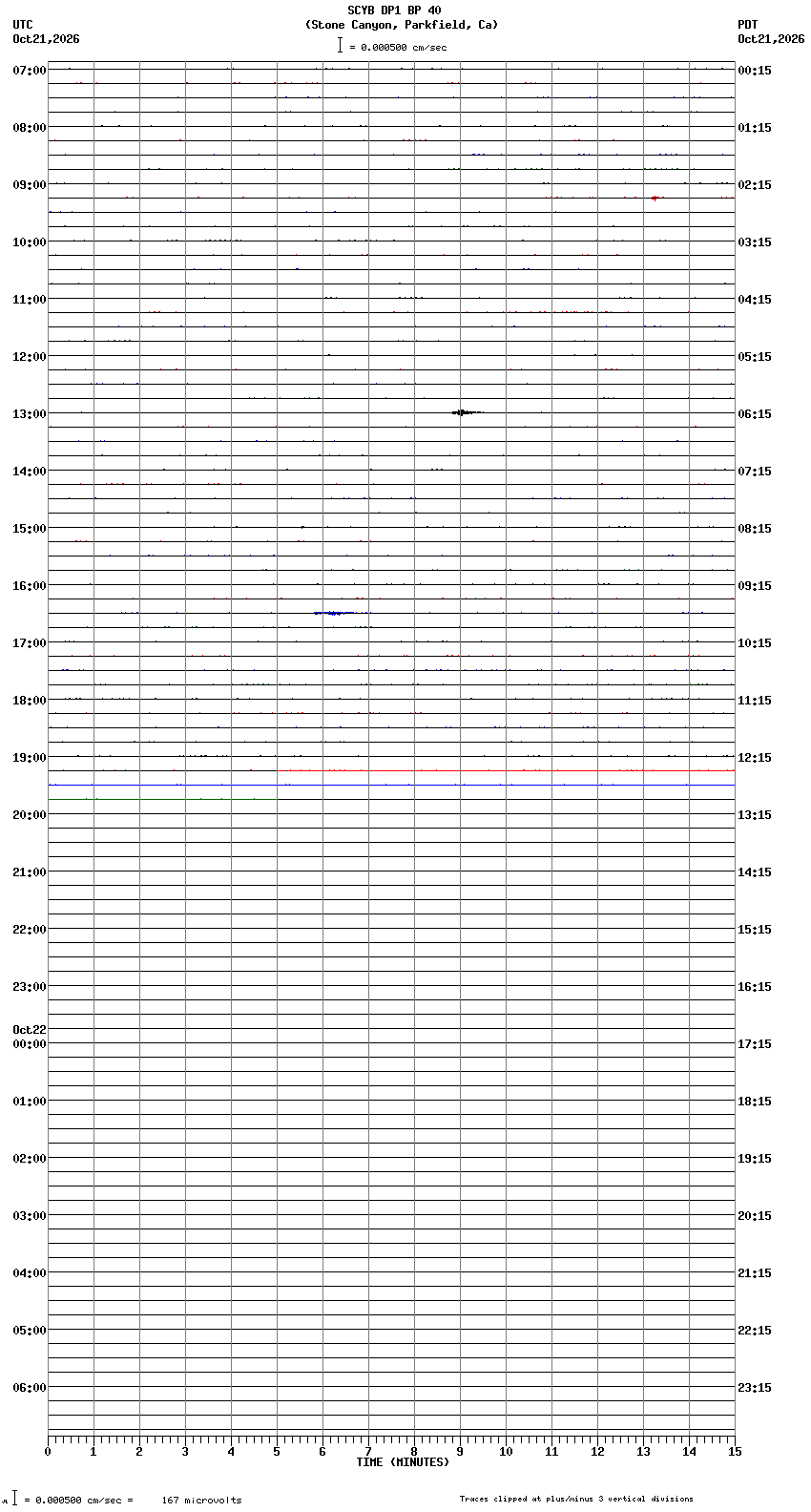Click the '11:15' PDT time label
Screen dimensions: 811x1512
(755, 701)
